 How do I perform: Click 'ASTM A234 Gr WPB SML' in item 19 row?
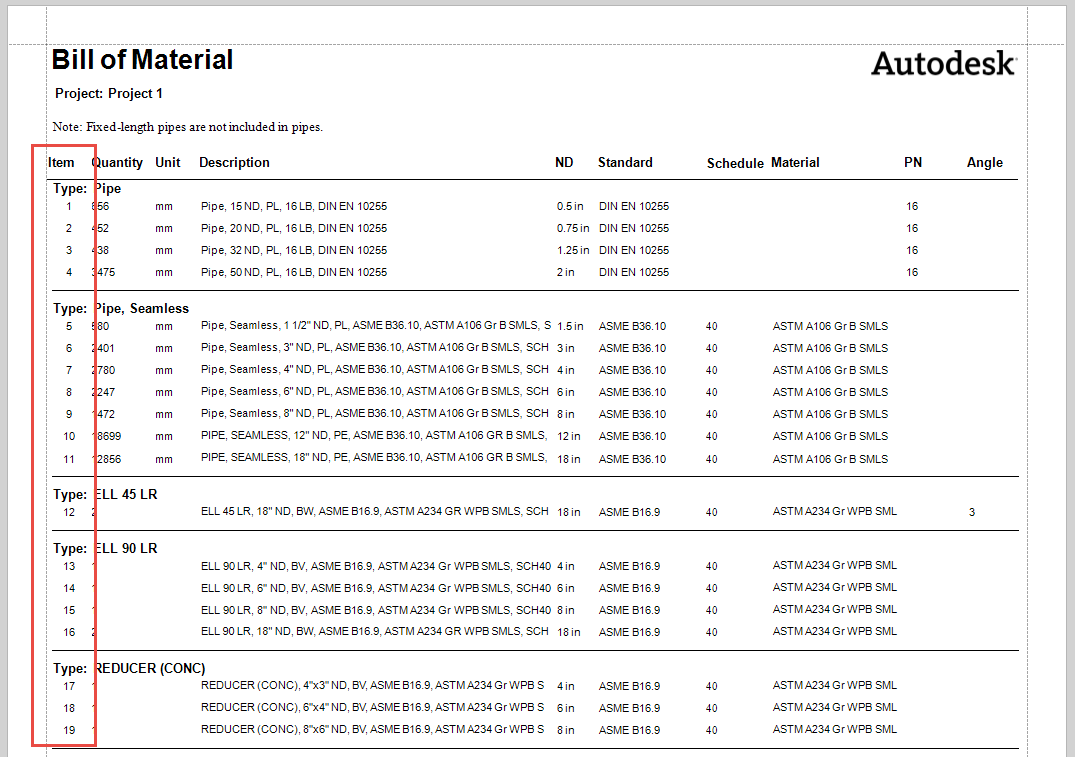(835, 730)
